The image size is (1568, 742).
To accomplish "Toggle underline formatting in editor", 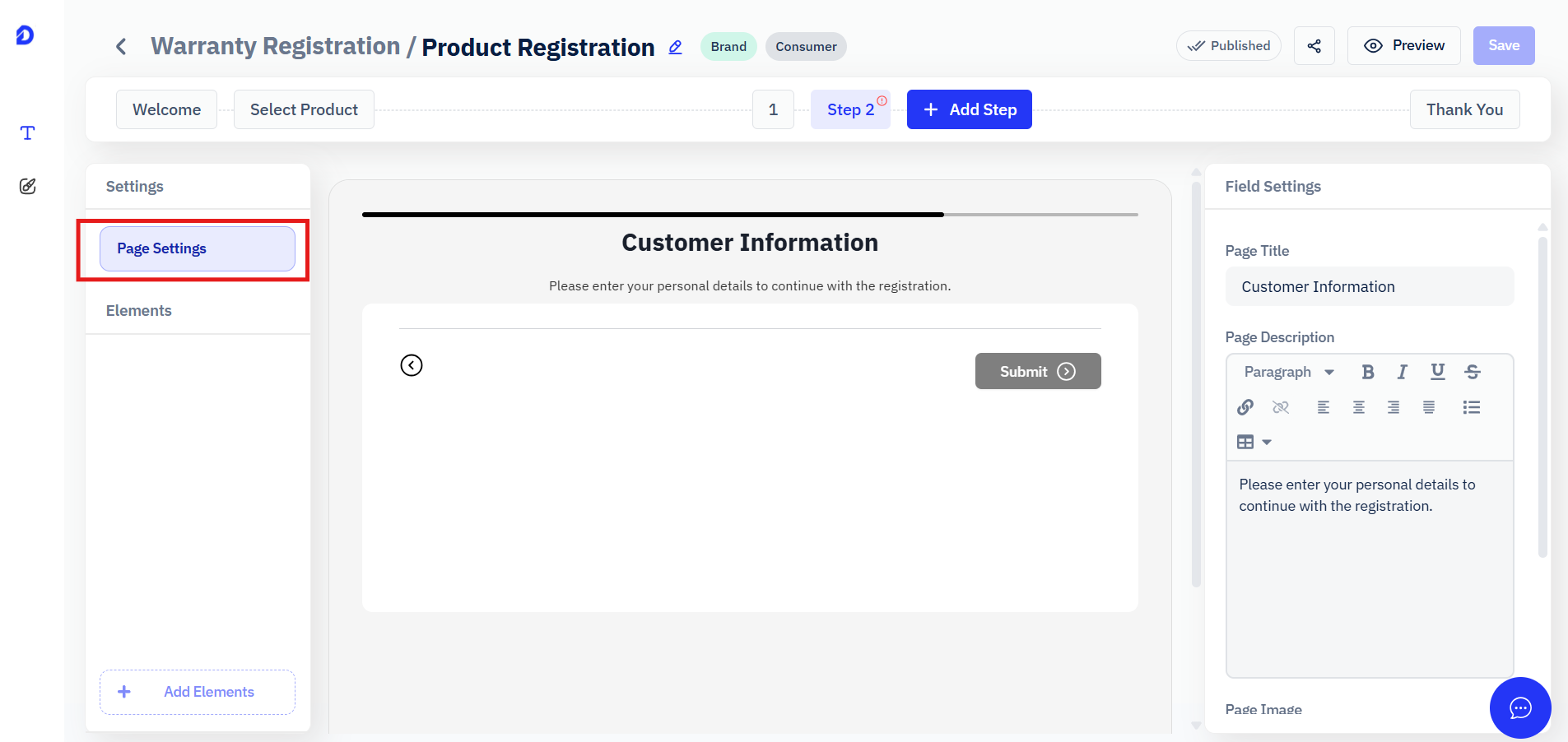I will (1437, 372).
